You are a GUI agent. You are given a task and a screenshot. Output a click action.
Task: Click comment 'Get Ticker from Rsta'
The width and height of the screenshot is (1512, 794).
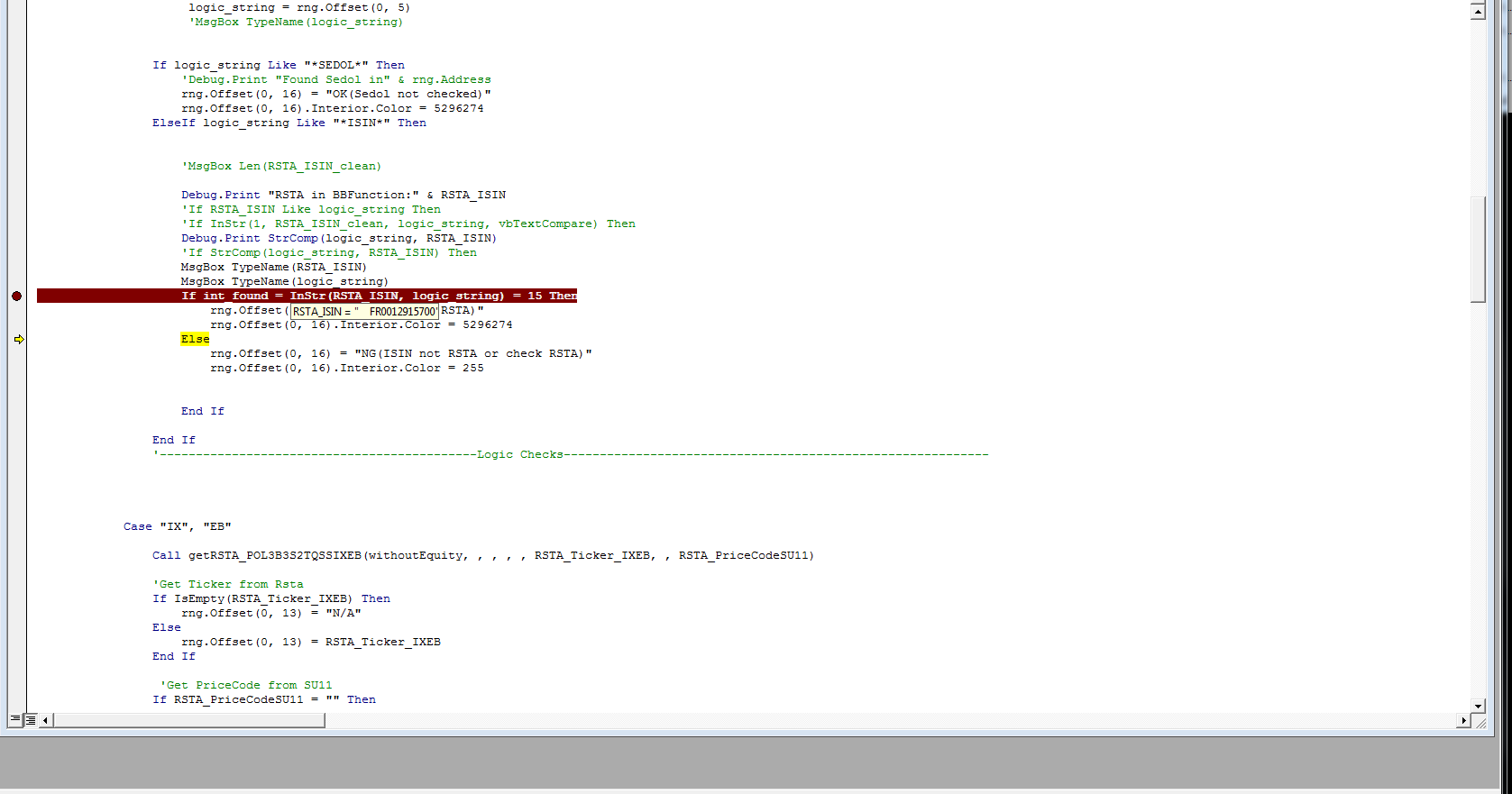click(228, 584)
